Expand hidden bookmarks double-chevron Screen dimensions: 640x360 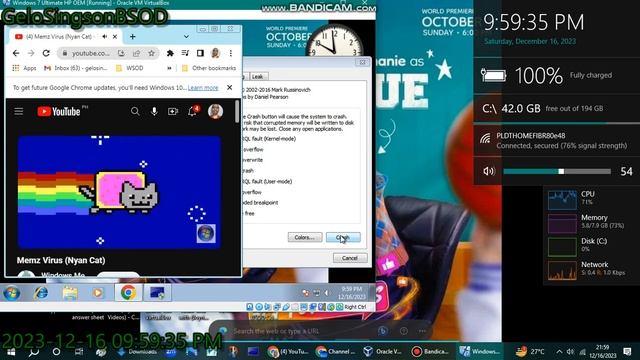click(x=169, y=68)
